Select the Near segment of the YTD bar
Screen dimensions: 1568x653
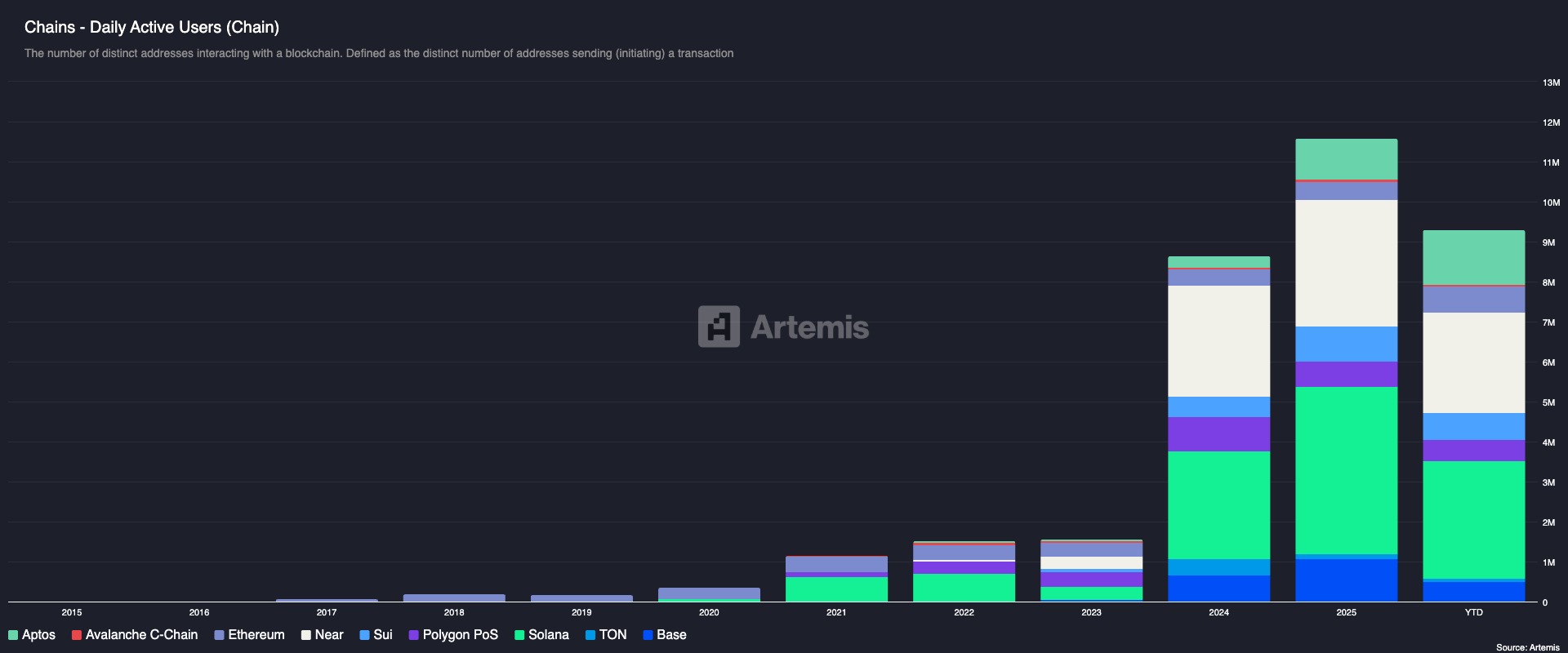click(x=1474, y=363)
